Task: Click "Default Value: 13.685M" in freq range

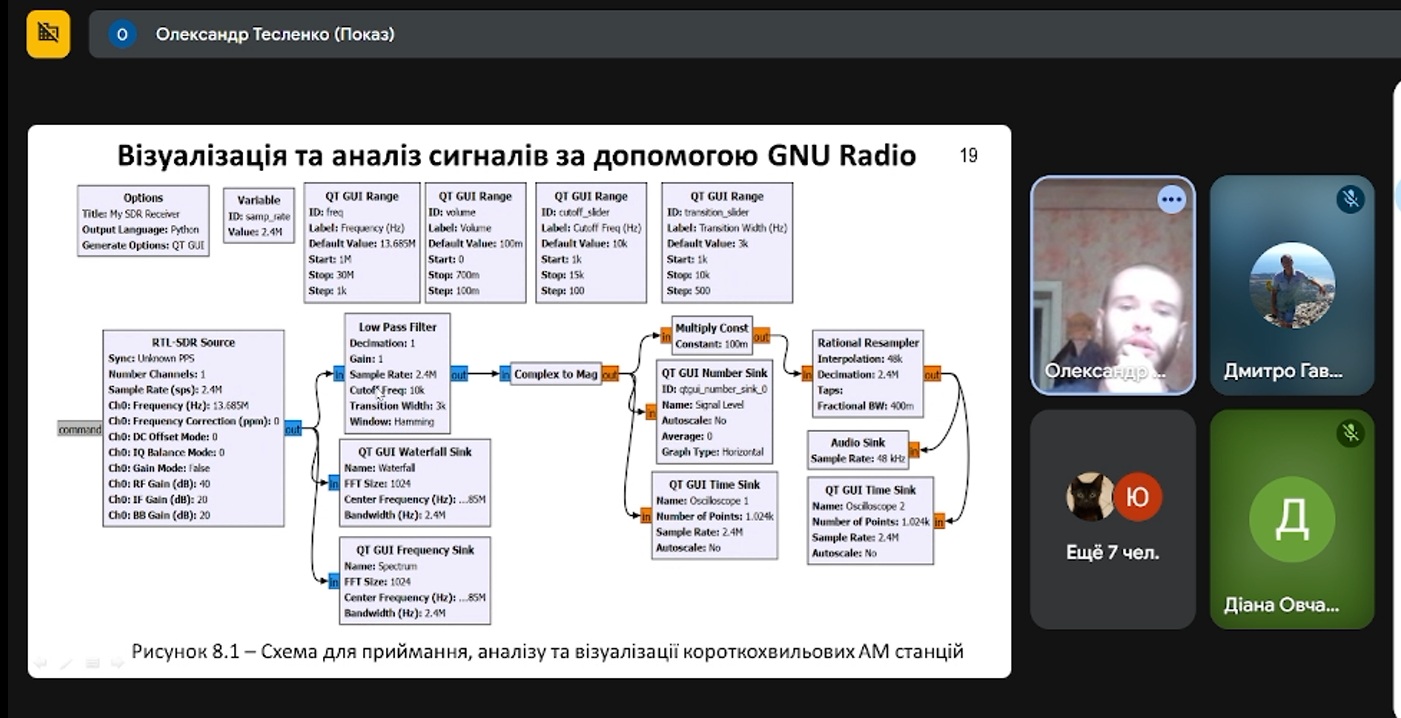Action: point(362,243)
